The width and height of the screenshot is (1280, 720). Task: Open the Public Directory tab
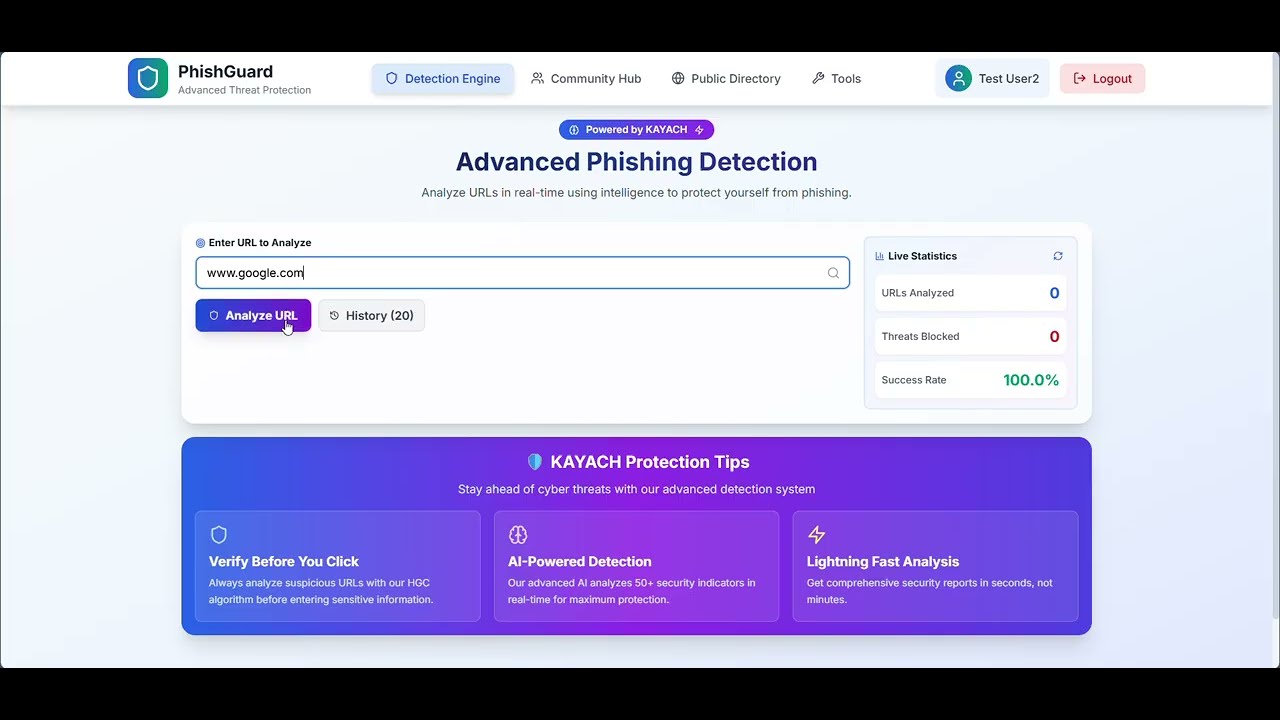pos(726,78)
